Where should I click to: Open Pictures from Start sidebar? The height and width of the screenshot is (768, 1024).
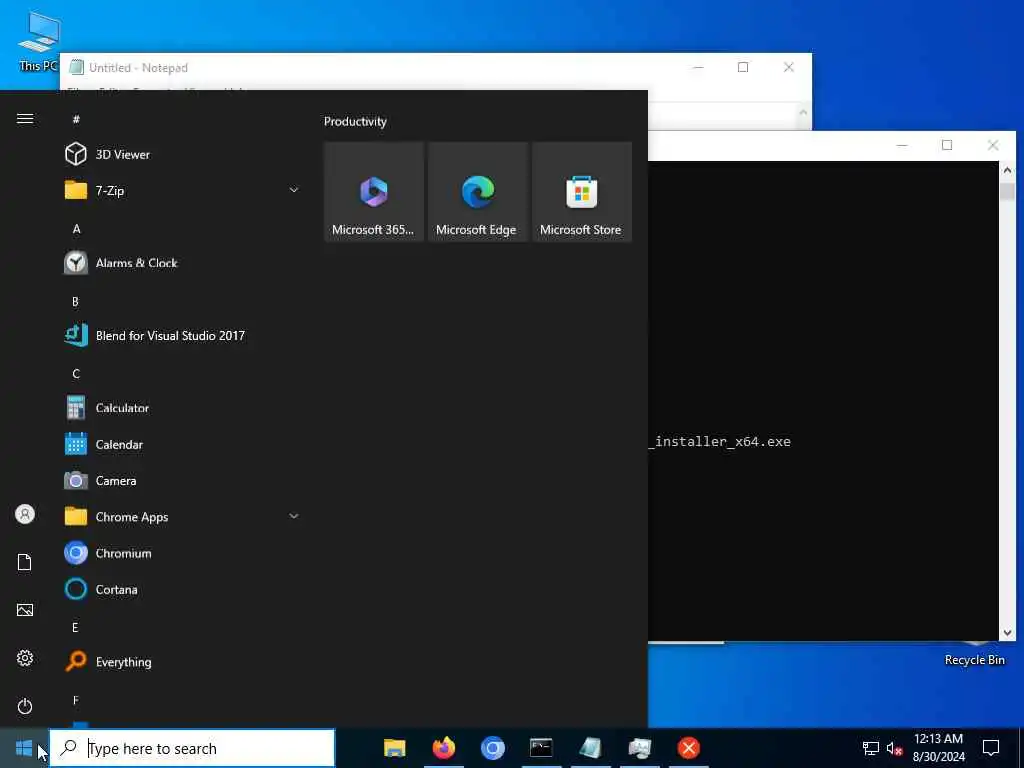(25, 610)
